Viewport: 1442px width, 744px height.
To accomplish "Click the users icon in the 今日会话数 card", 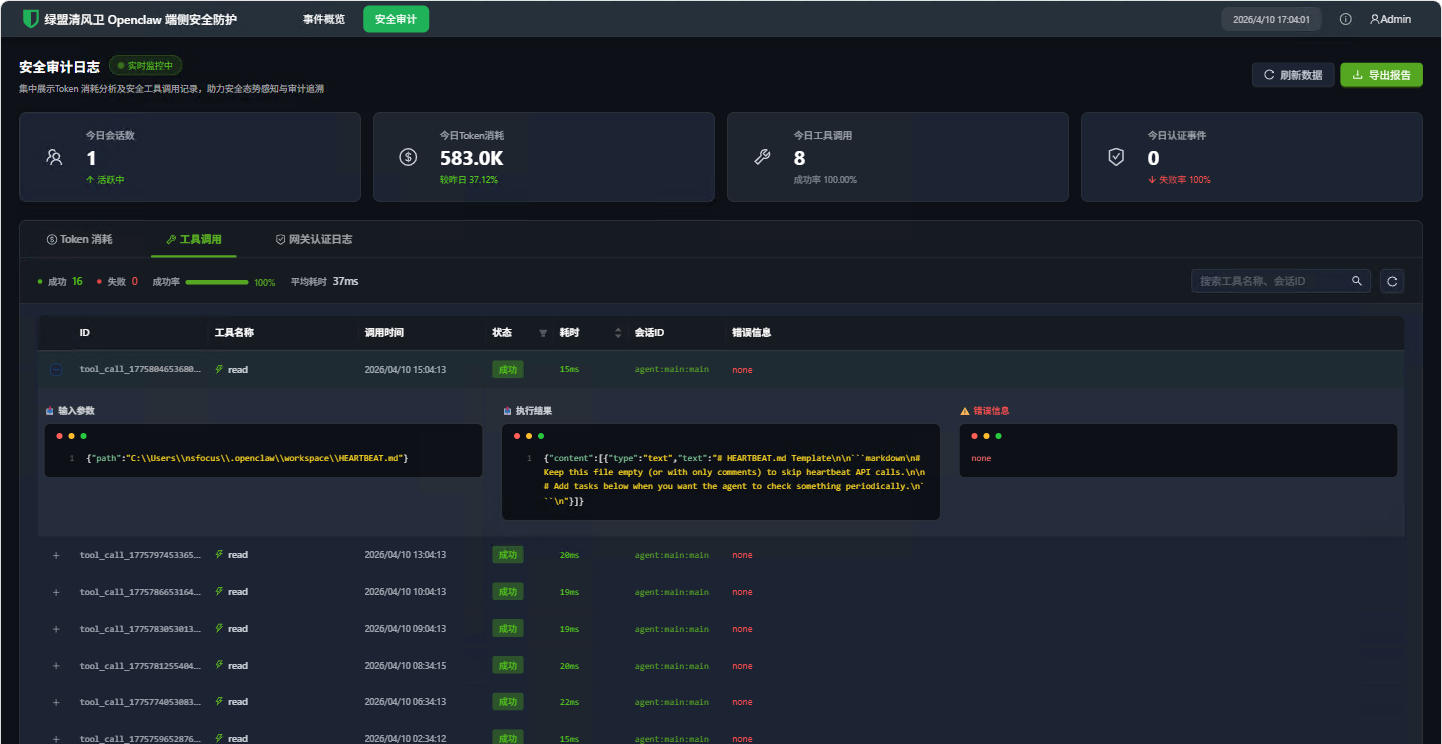I will [x=55, y=157].
